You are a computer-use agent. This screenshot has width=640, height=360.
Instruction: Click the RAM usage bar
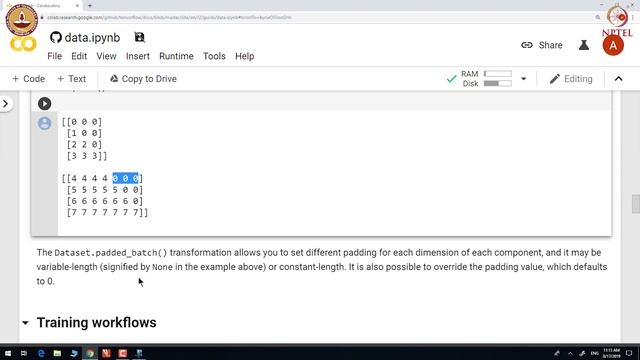pos(498,74)
